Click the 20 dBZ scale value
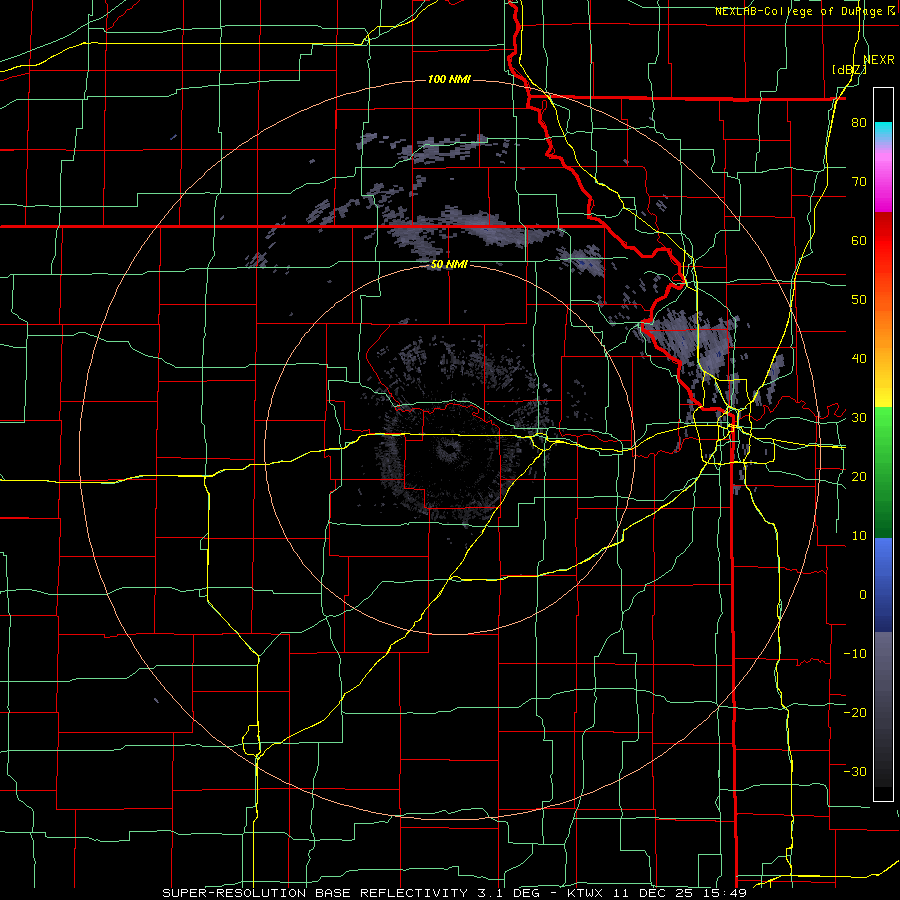 click(859, 476)
